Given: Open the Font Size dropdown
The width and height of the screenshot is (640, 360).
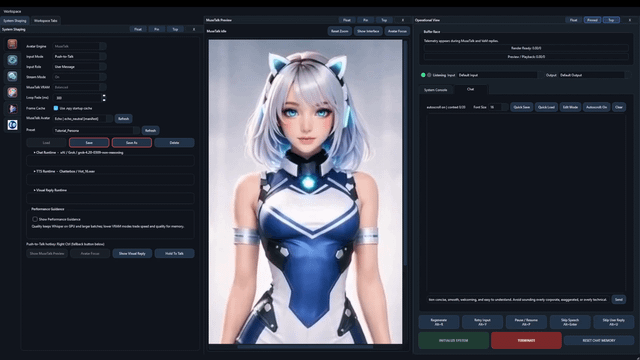Looking at the screenshot, I should pos(498,107).
